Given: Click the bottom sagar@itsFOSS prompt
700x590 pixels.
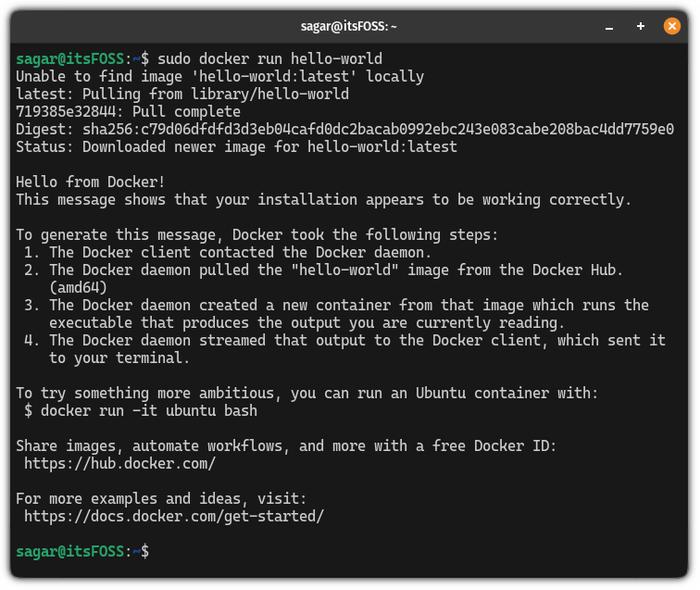Looking at the screenshot, I should tap(83, 552).
